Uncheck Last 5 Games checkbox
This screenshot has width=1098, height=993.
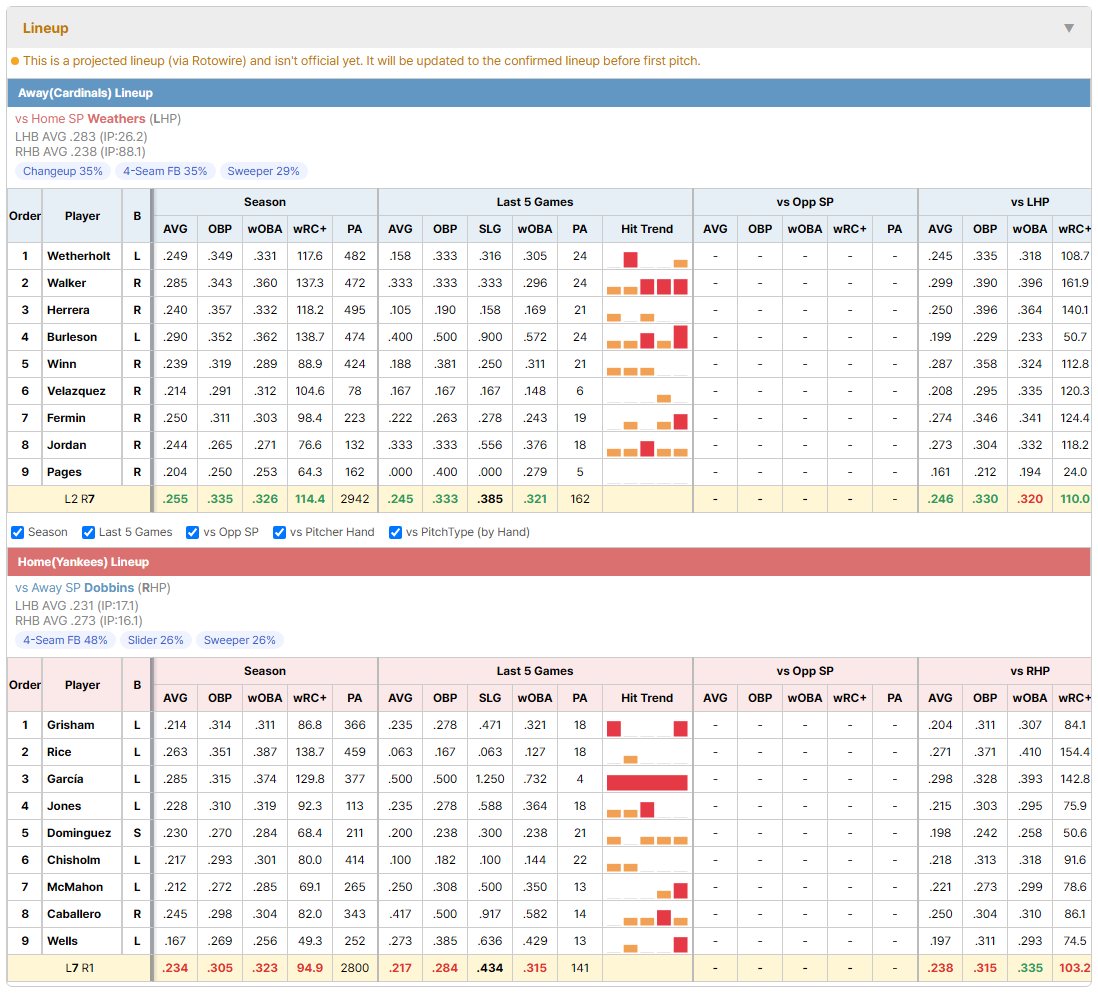[88, 532]
